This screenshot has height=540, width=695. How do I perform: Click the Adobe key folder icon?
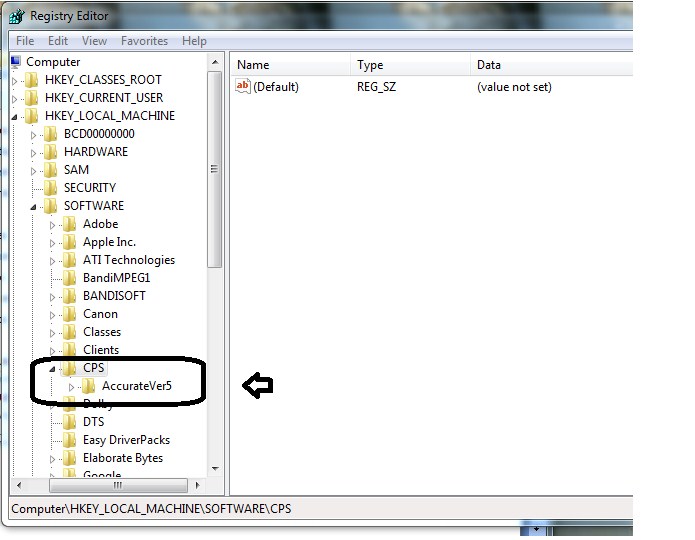point(69,224)
